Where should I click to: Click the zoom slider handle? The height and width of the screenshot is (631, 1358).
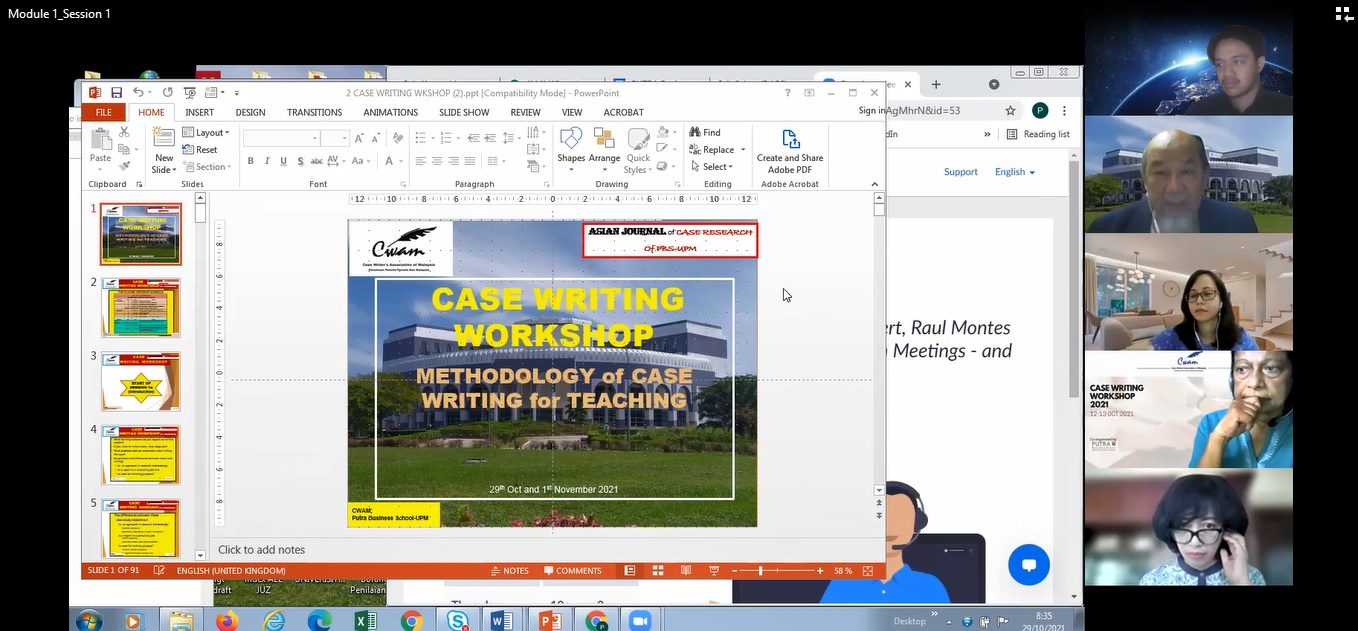click(x=760, y=571)
